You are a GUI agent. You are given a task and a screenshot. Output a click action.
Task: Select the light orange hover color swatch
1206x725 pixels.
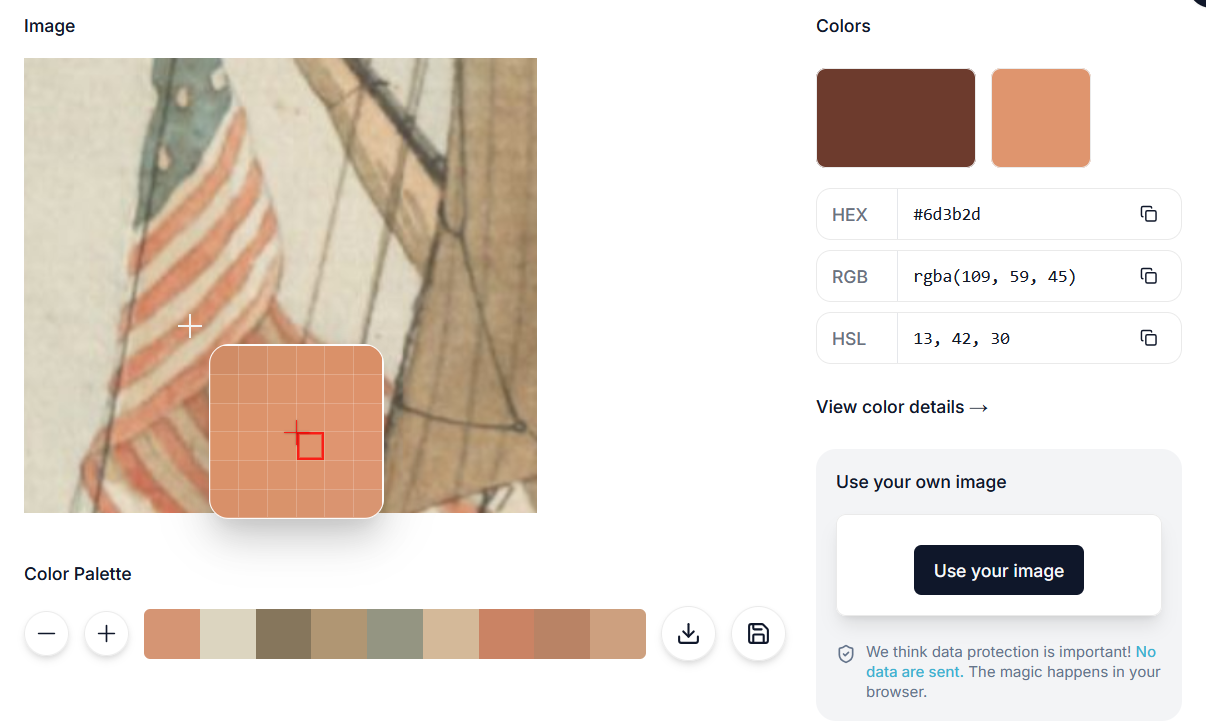click(x=1040, y=118)
